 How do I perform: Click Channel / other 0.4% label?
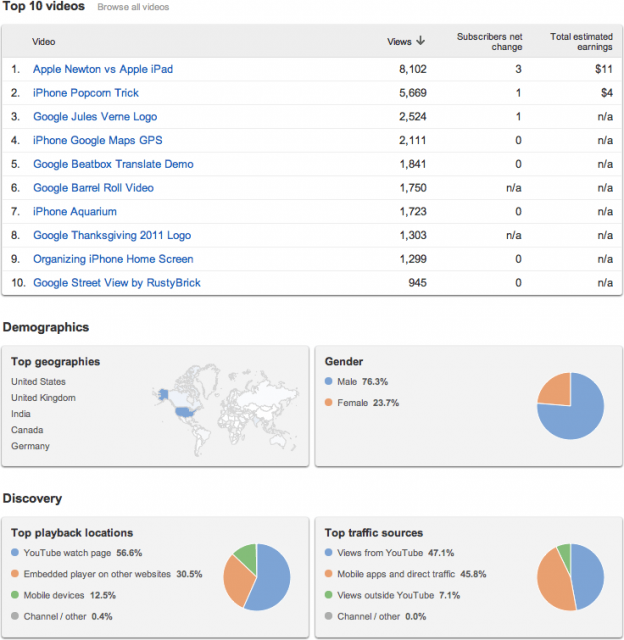68,616
